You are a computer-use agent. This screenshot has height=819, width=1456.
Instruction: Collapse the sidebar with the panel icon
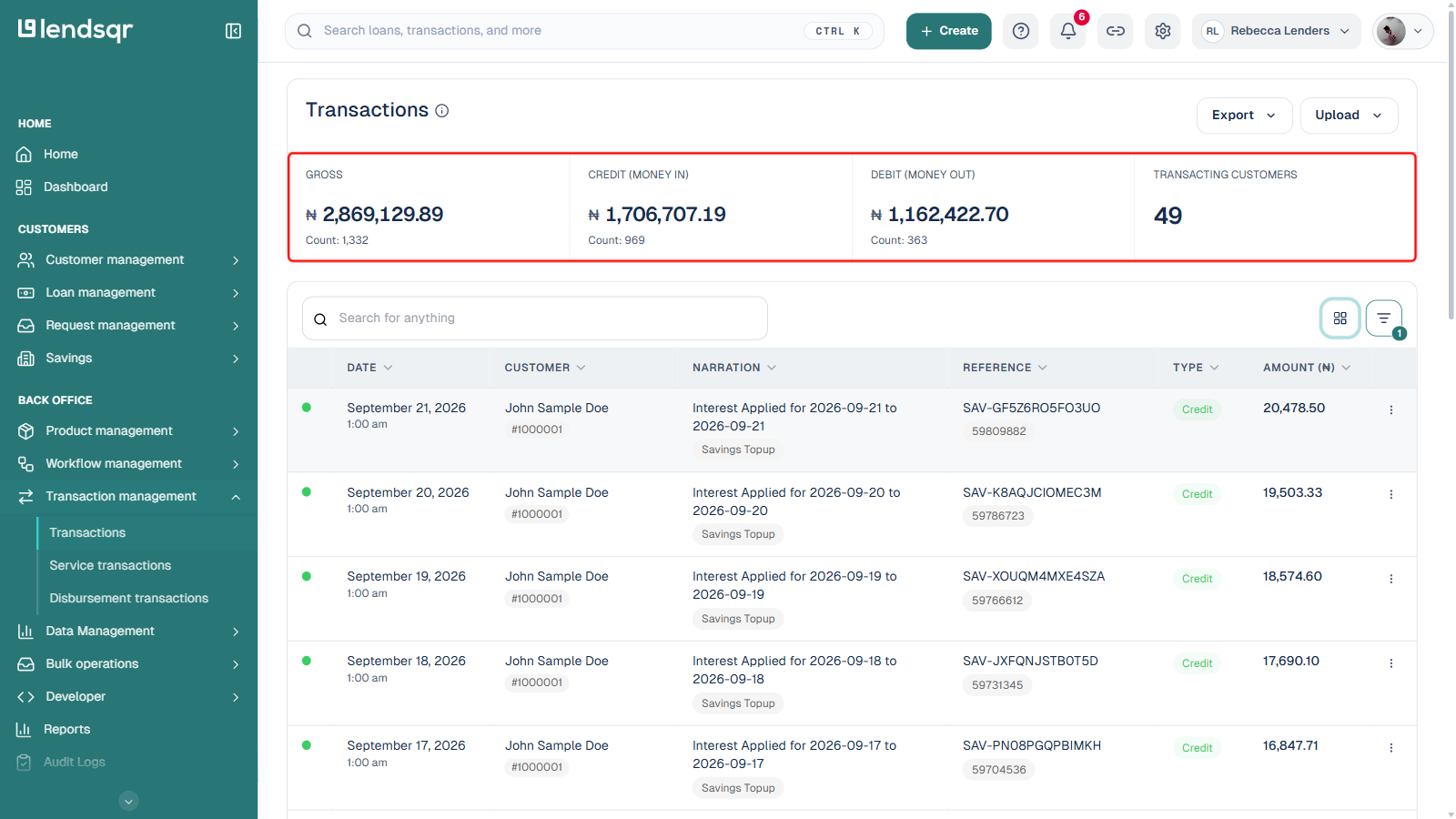pos(233,31)
